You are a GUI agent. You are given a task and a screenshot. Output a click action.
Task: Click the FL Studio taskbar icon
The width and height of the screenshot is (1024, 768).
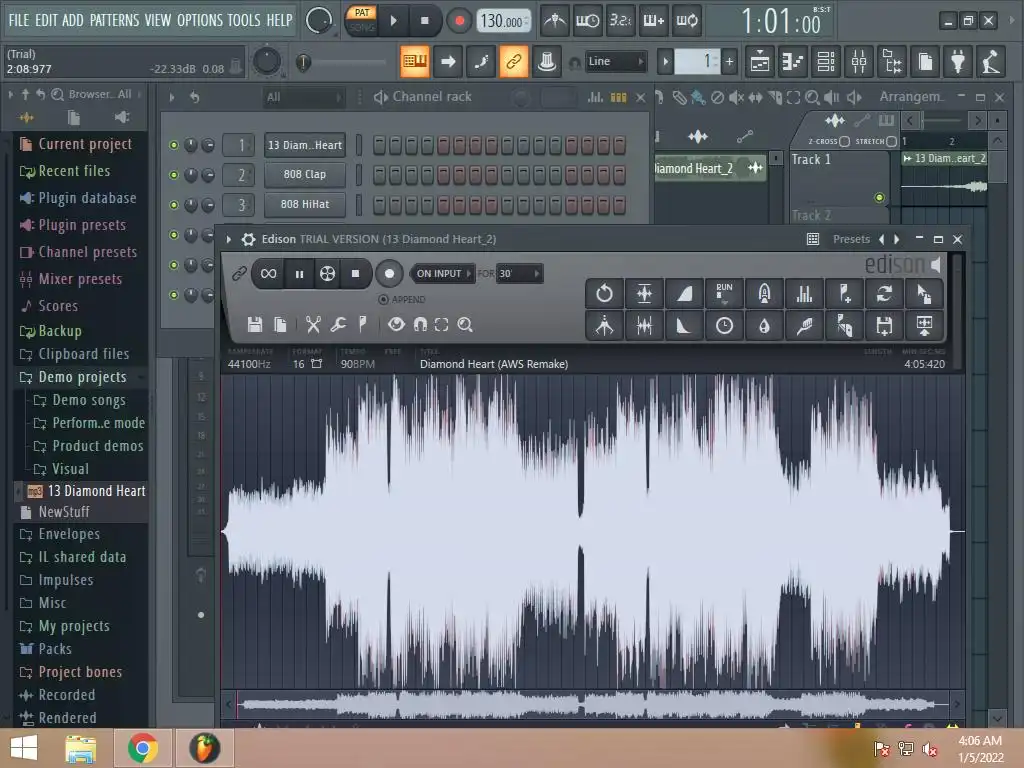204,748
